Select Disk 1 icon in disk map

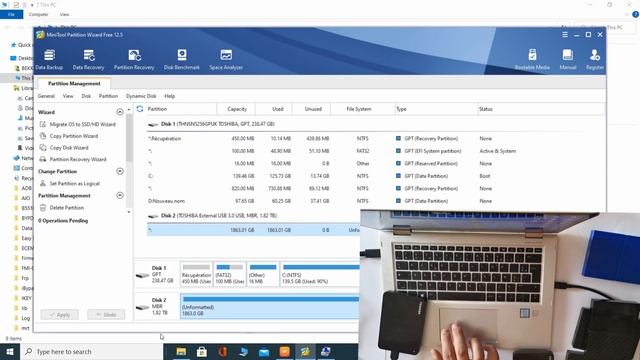point(143,275)
